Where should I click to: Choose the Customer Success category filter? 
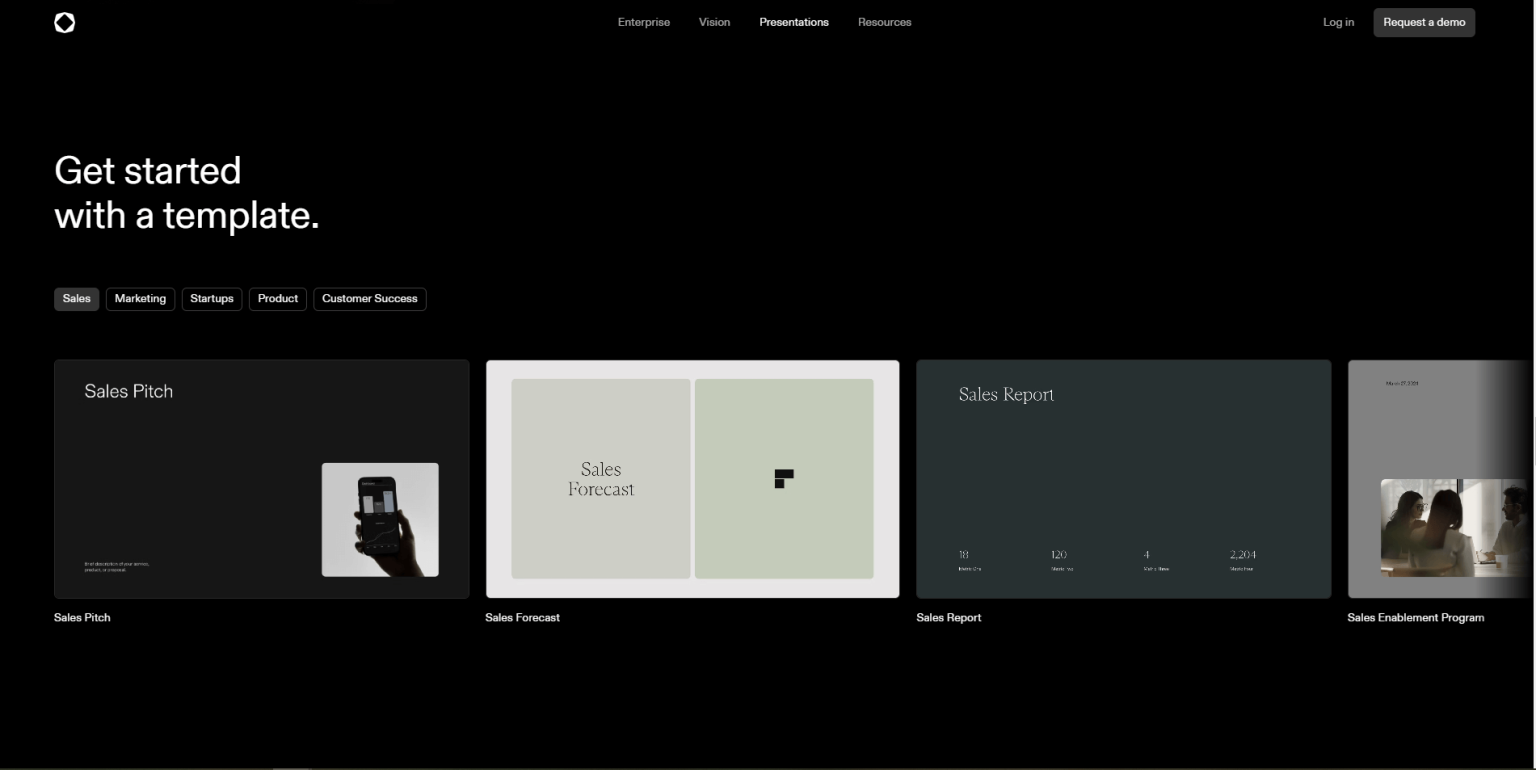point(370,299)
